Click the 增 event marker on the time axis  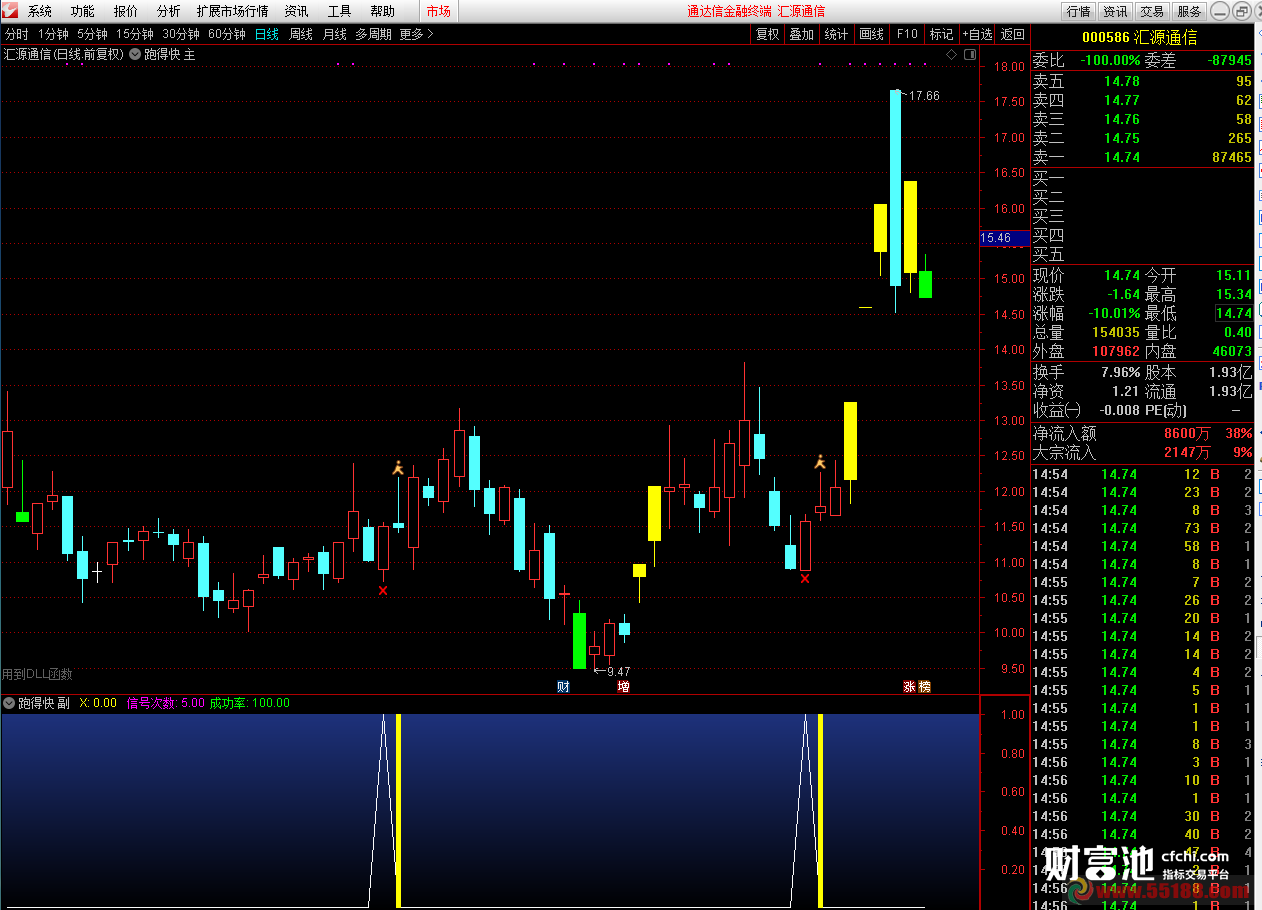pyautogui.click(x=623, y=686)
